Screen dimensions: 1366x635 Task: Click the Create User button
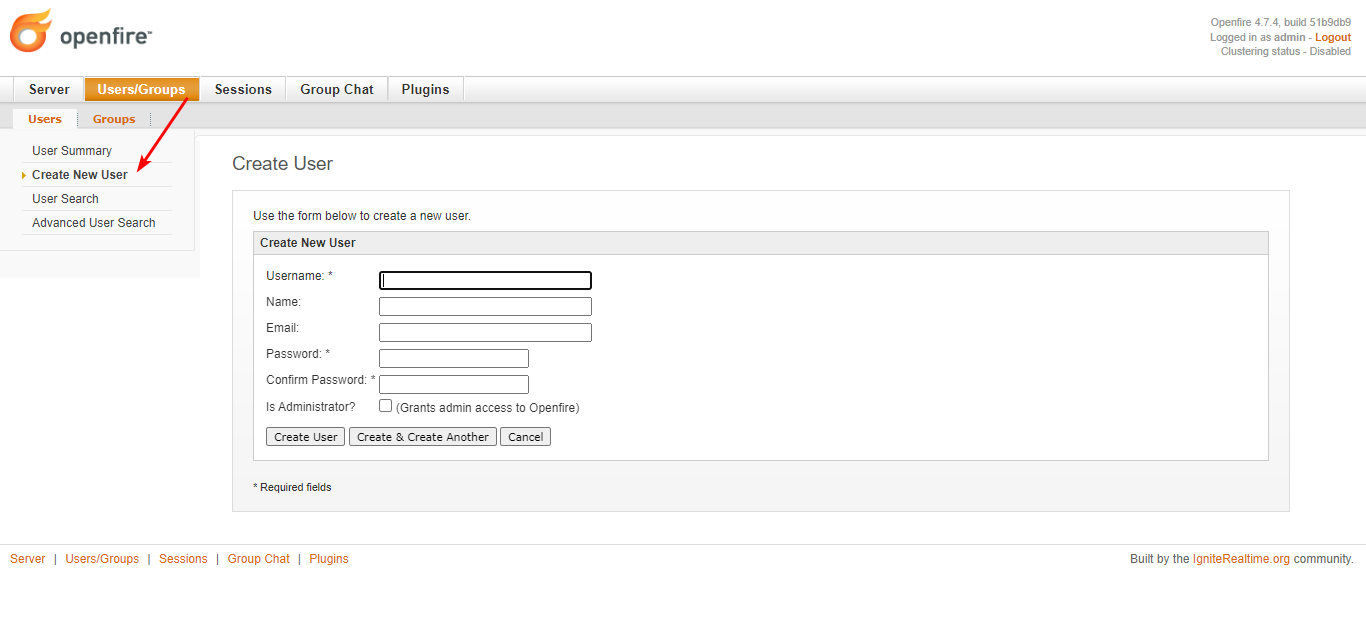pos(305,437)
